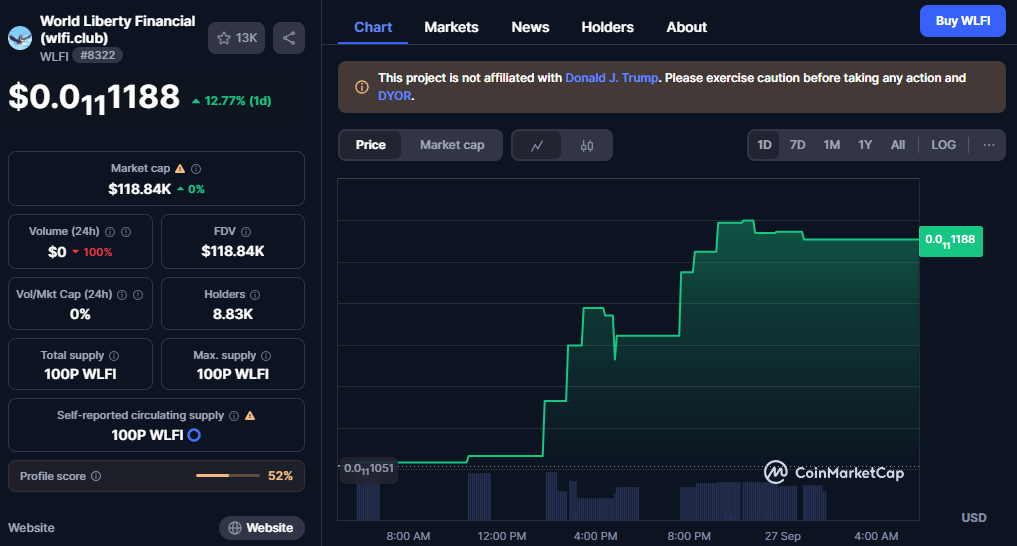Click the share icon button
Image resolution: width=1017 pixels, height=546 pixels.
(x=289, y=38)
